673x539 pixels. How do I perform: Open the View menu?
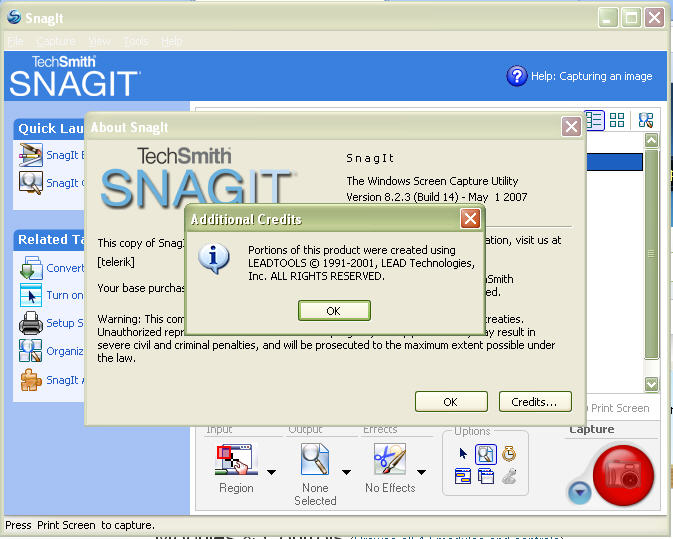pos(100,42)
